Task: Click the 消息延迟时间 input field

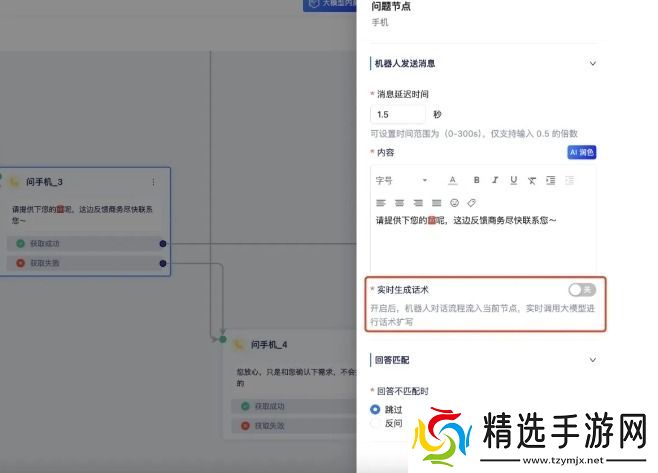Action: pos(398,114)
